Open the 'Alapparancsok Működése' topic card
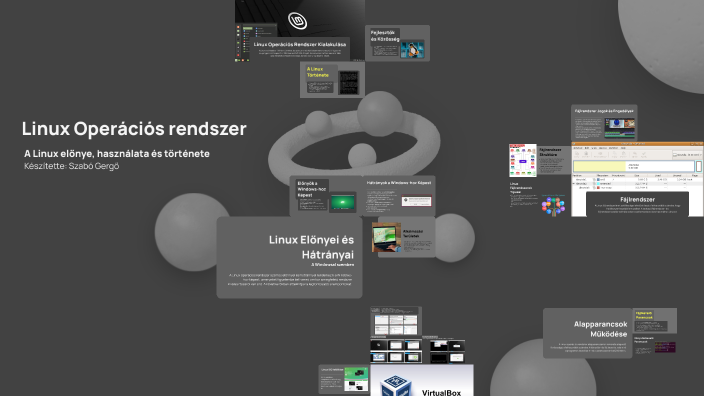 click(x=587, y=333)
